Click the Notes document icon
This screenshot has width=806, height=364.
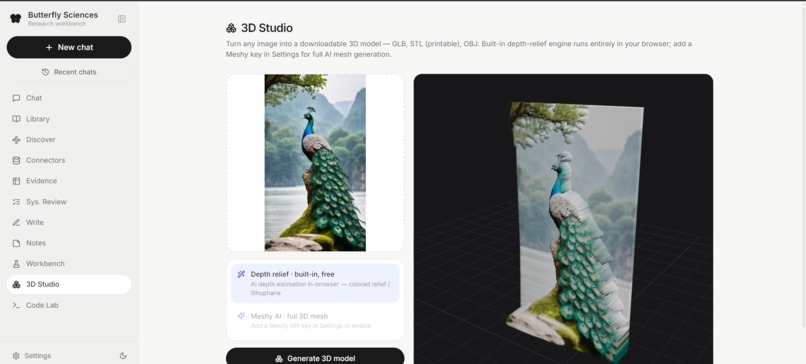16,243
